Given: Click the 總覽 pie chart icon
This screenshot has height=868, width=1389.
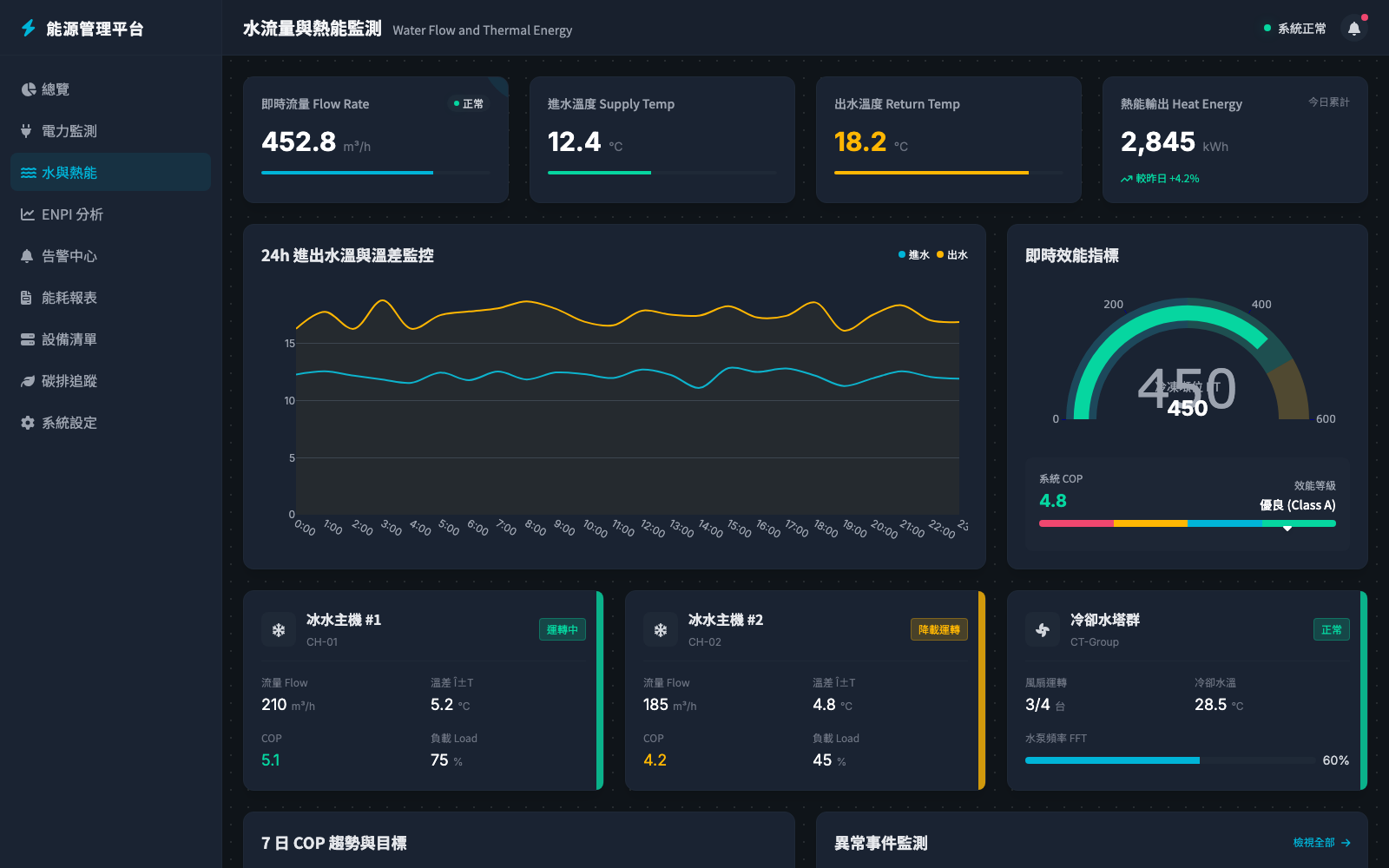Looking at the screenshot, I should (28, 89).
